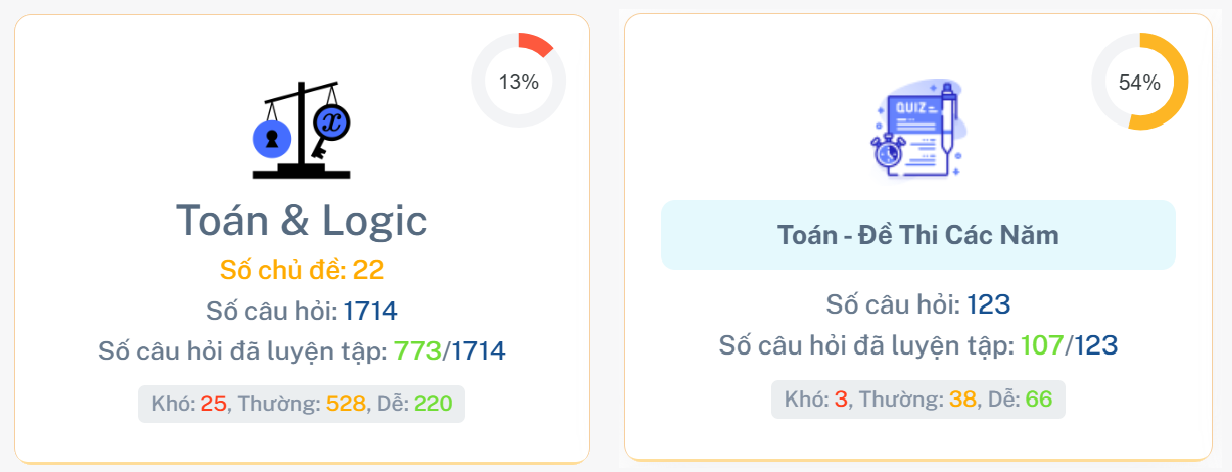
Task: Click Số câu hỏi: 123 text
Action: point(917,306)
